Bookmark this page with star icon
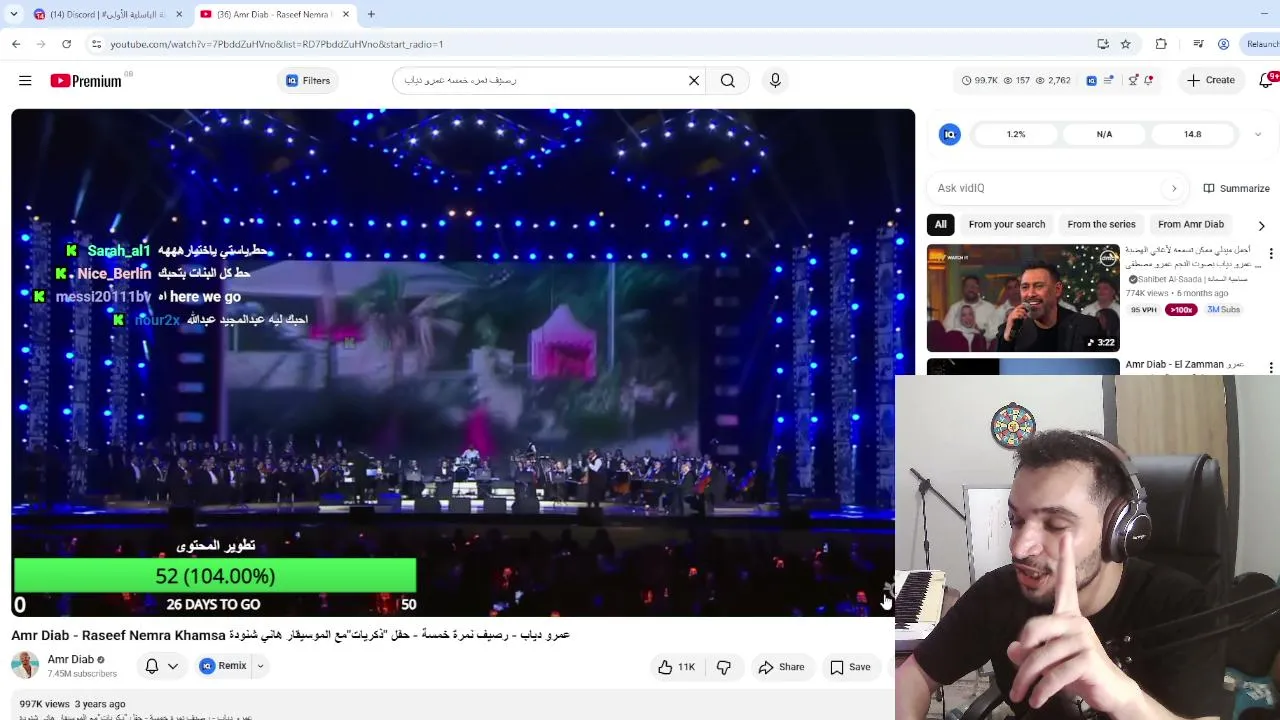The image size is (1280, 720). (x=1126, y=44)
